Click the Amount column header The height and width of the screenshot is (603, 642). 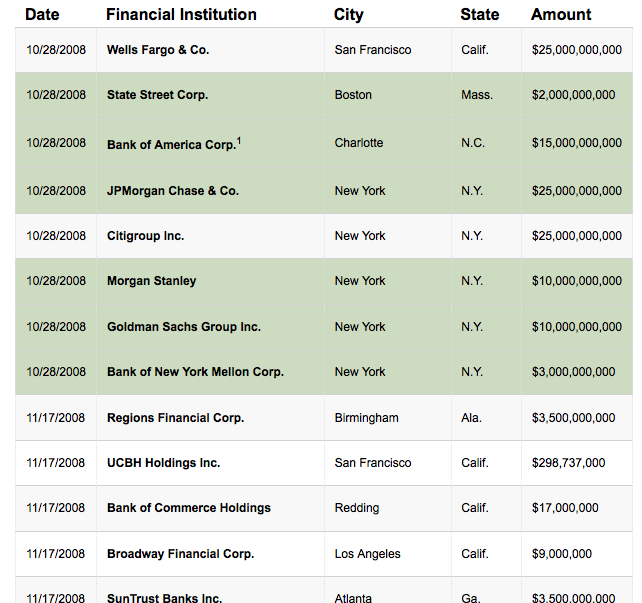[x=561, y=15]
